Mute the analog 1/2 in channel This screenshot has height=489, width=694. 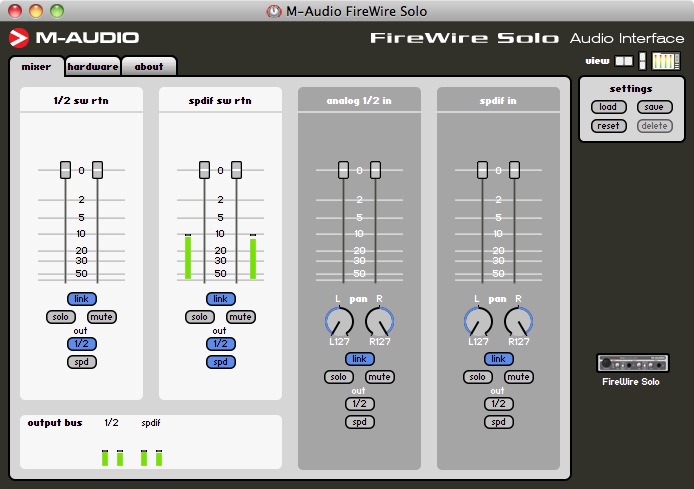(x=380, y=377)
